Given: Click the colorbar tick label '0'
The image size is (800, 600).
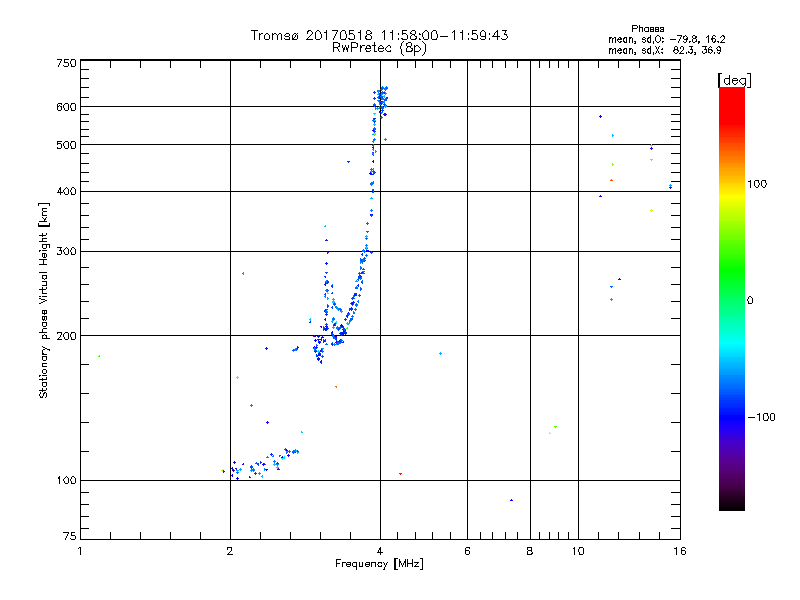Looking at the screenshot, I should [750, 301].
